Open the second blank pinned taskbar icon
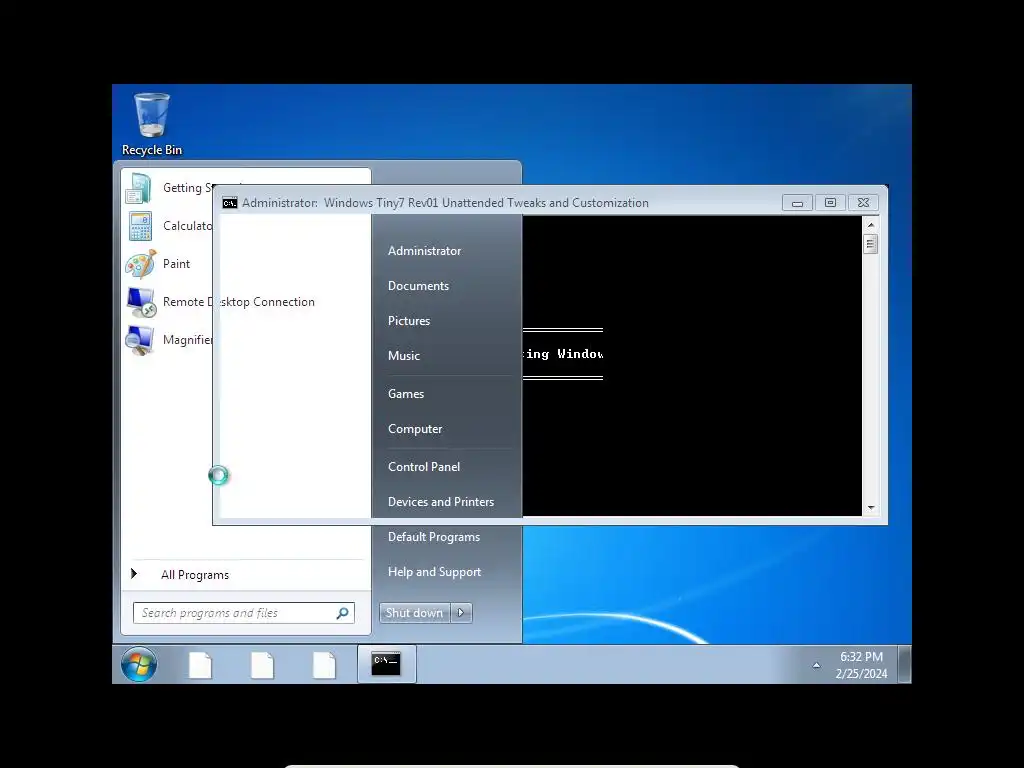The width and height of the screenshot is (1024, 768). click(x=262, y=665)
